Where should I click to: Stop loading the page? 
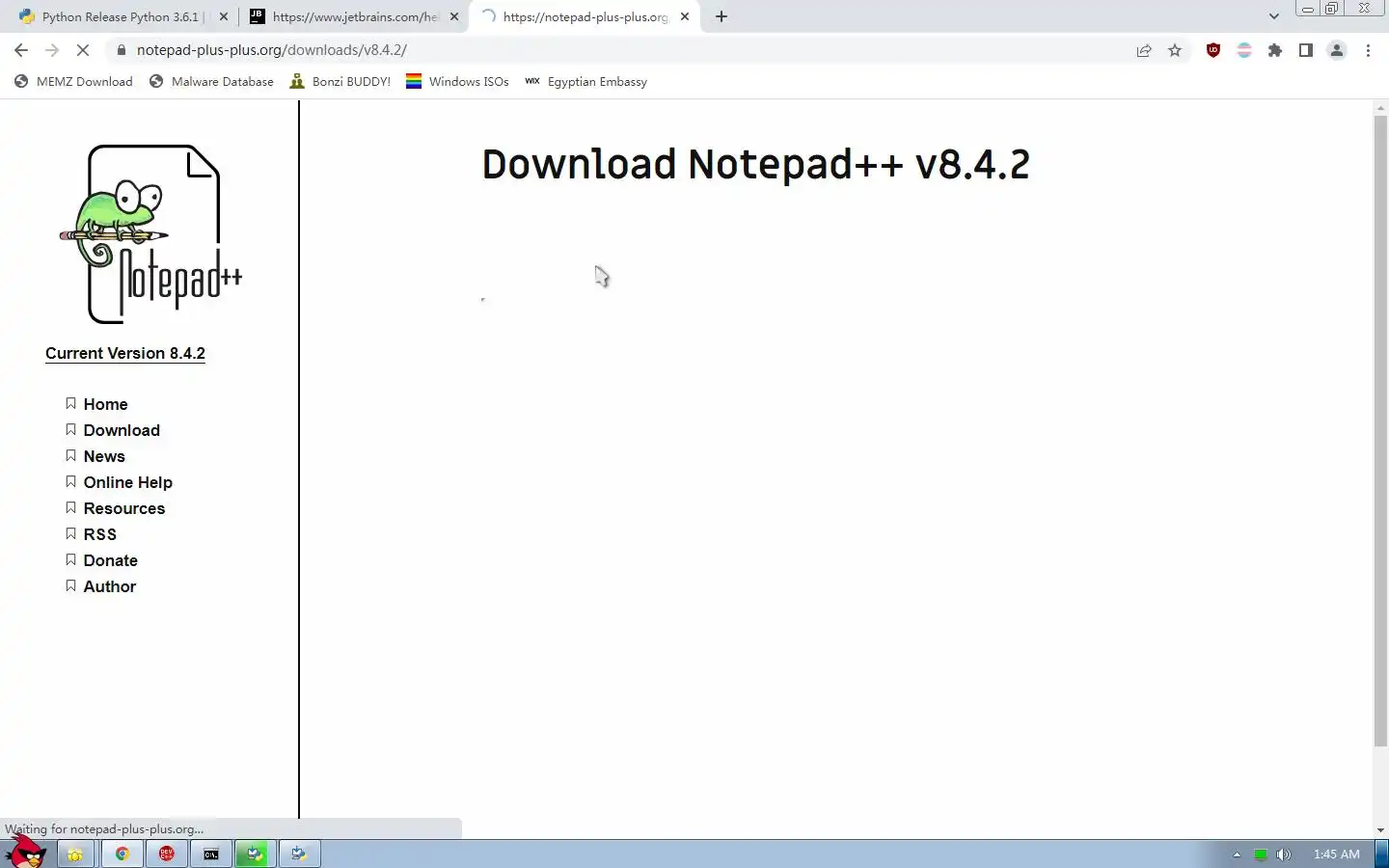83,50
